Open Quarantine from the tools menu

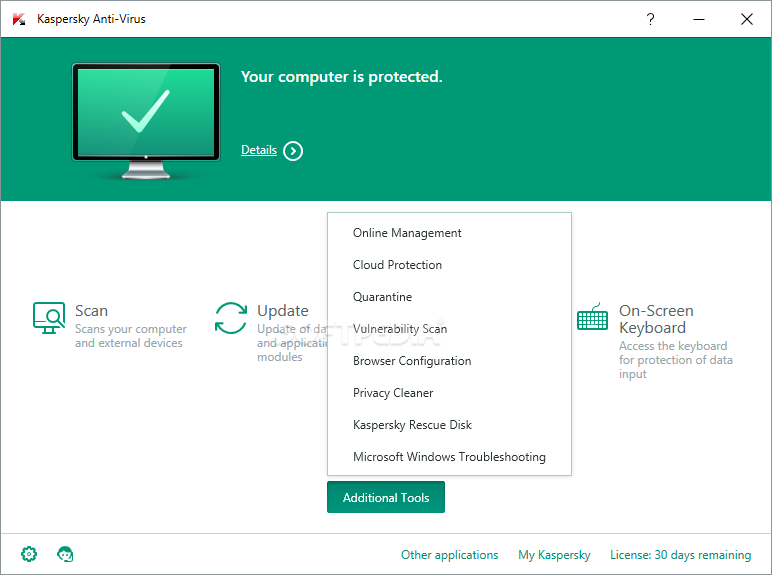tap(449, 297)
